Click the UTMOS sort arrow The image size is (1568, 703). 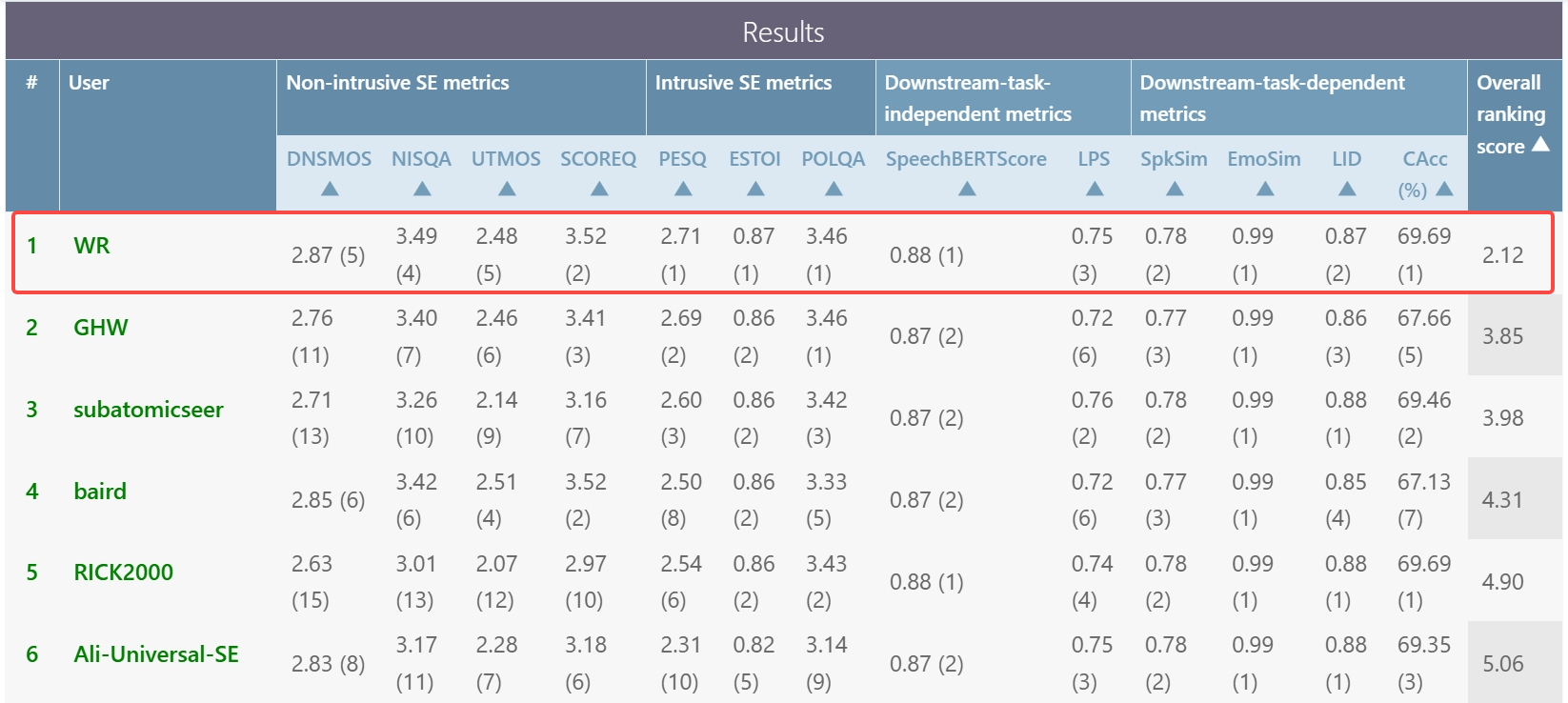tap(507, 189)
